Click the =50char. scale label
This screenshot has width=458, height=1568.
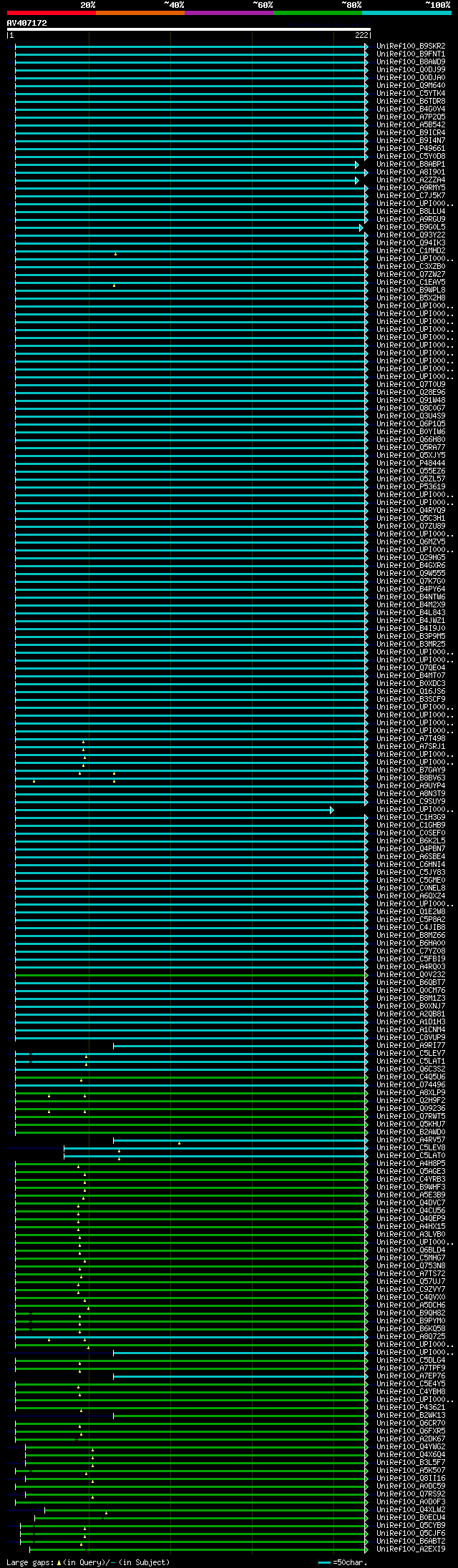(x=350, y=1563)
